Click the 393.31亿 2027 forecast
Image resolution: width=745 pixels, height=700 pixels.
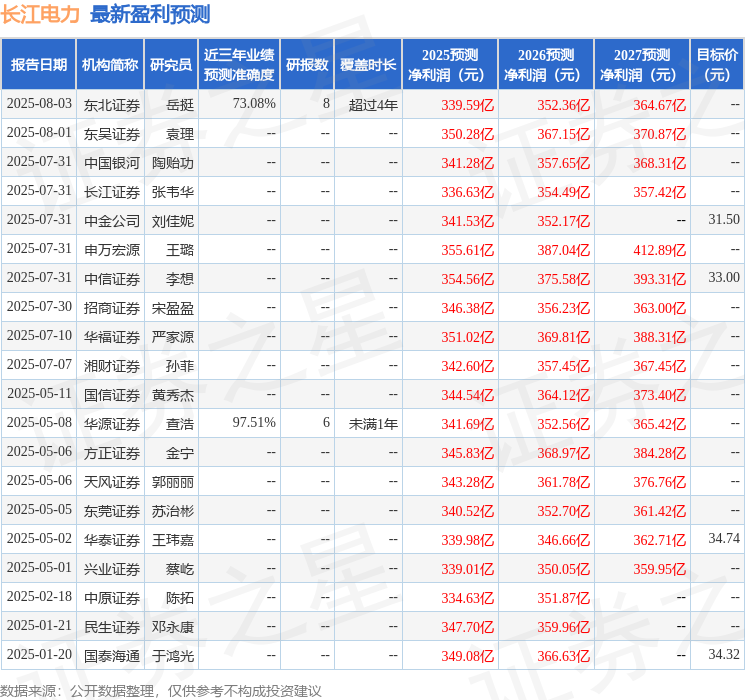pyautogui.click(x=659, y=279)
